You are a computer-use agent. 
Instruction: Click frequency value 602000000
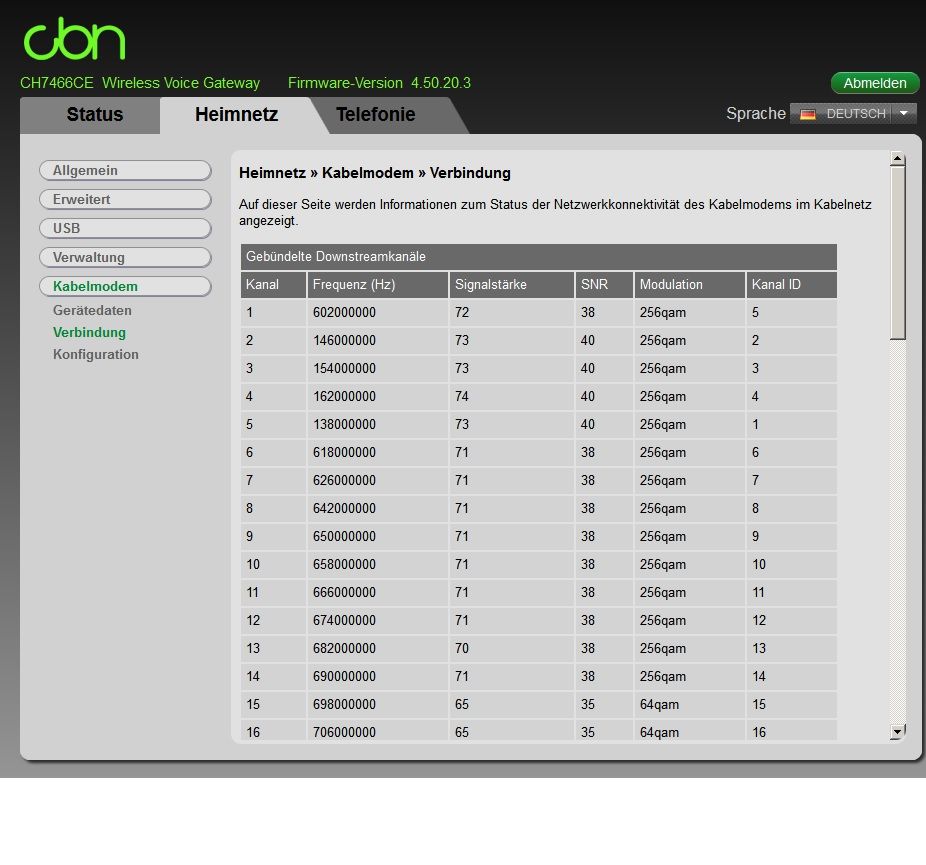[x=344, y=312]
